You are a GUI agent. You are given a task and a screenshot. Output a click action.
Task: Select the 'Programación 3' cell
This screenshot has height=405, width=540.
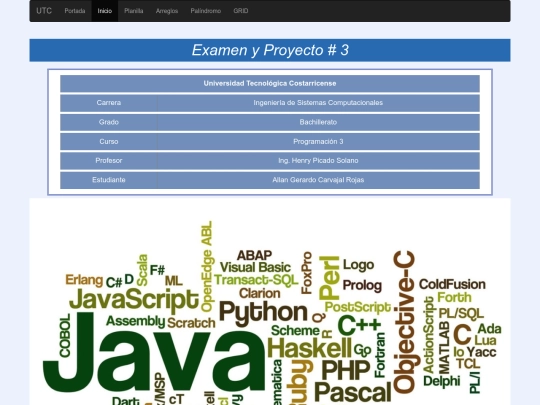318,142
